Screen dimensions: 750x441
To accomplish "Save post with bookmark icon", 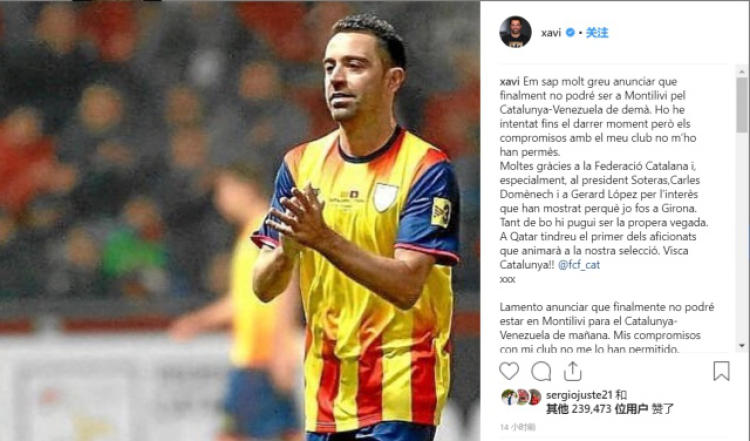I will [x=721, y=371].
